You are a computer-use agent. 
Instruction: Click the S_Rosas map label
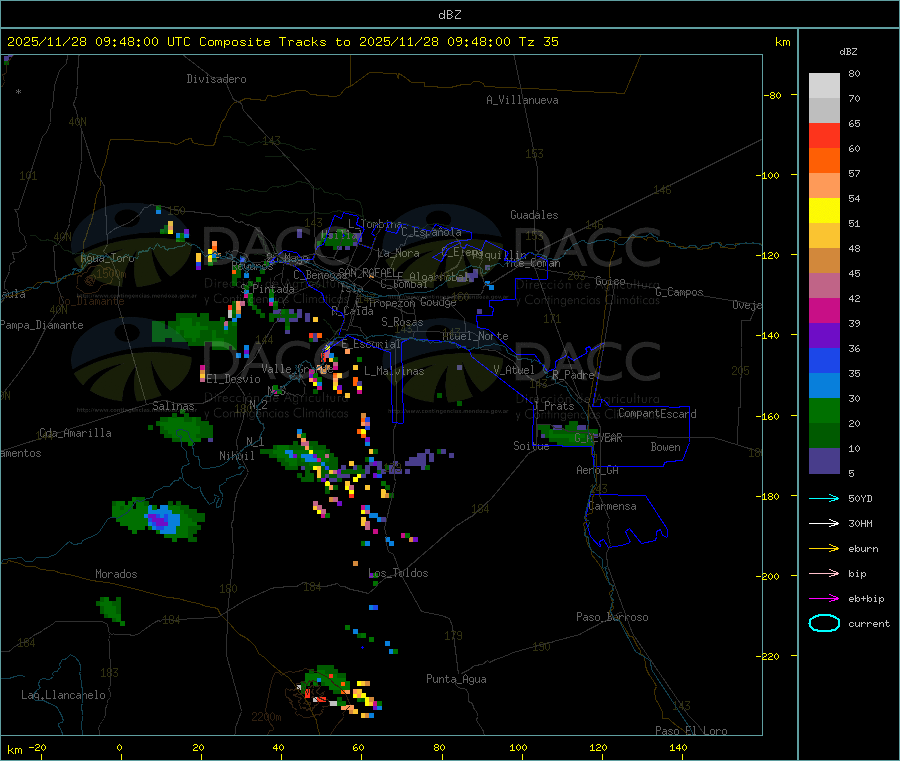[402, 322]
